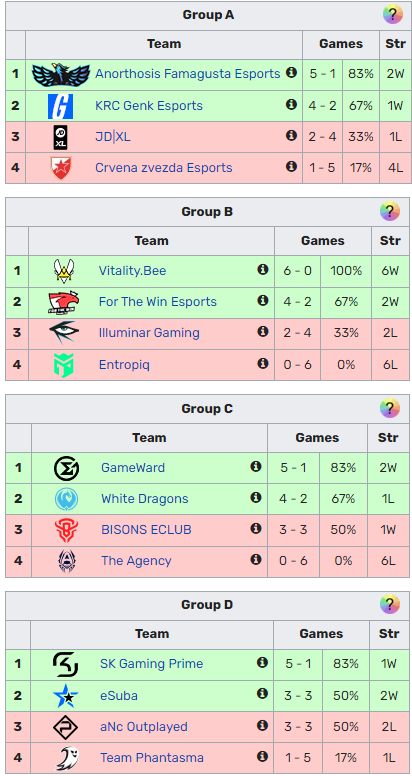Click the Group A rainbow help icon
Image resolution: width=412 pixels, height=776 pixels.
392,14
